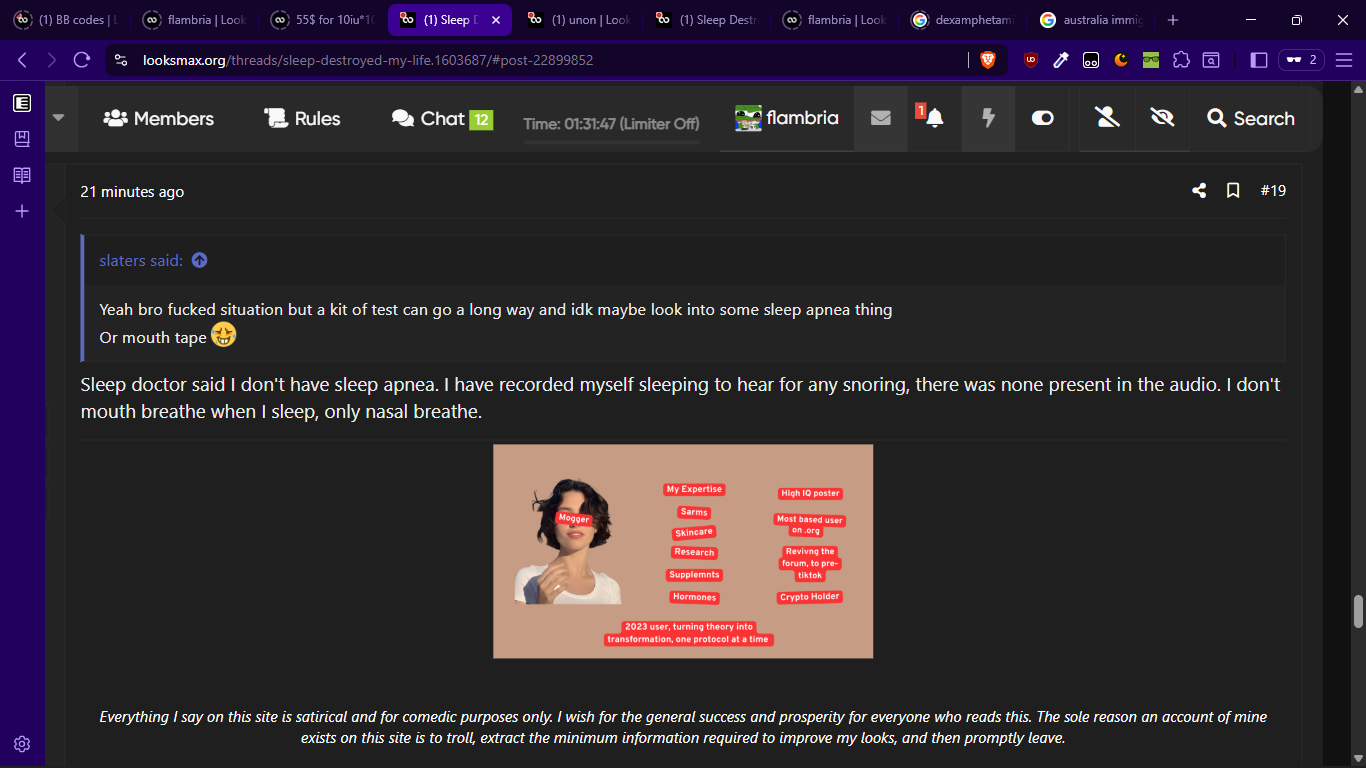Close the active Sleep Destroyed tab
This screenshot has width=1366, height=768.
[496, 20]
